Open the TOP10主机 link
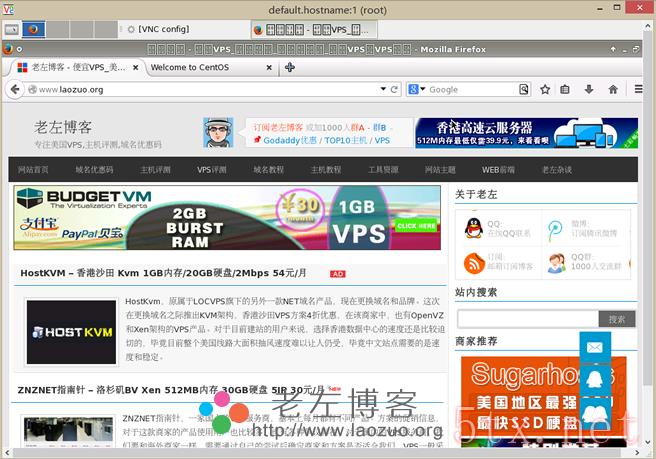The height and width of the screenshot is (459, 656). 346,140
